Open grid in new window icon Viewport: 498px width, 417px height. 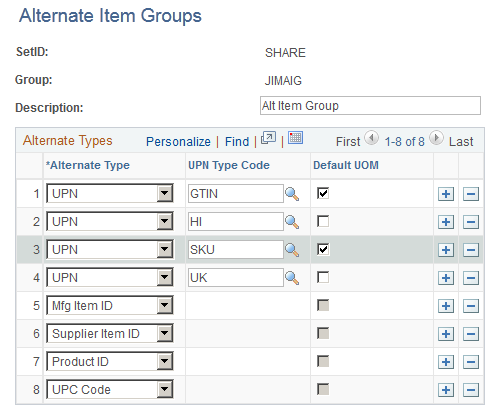pos(268,138)
